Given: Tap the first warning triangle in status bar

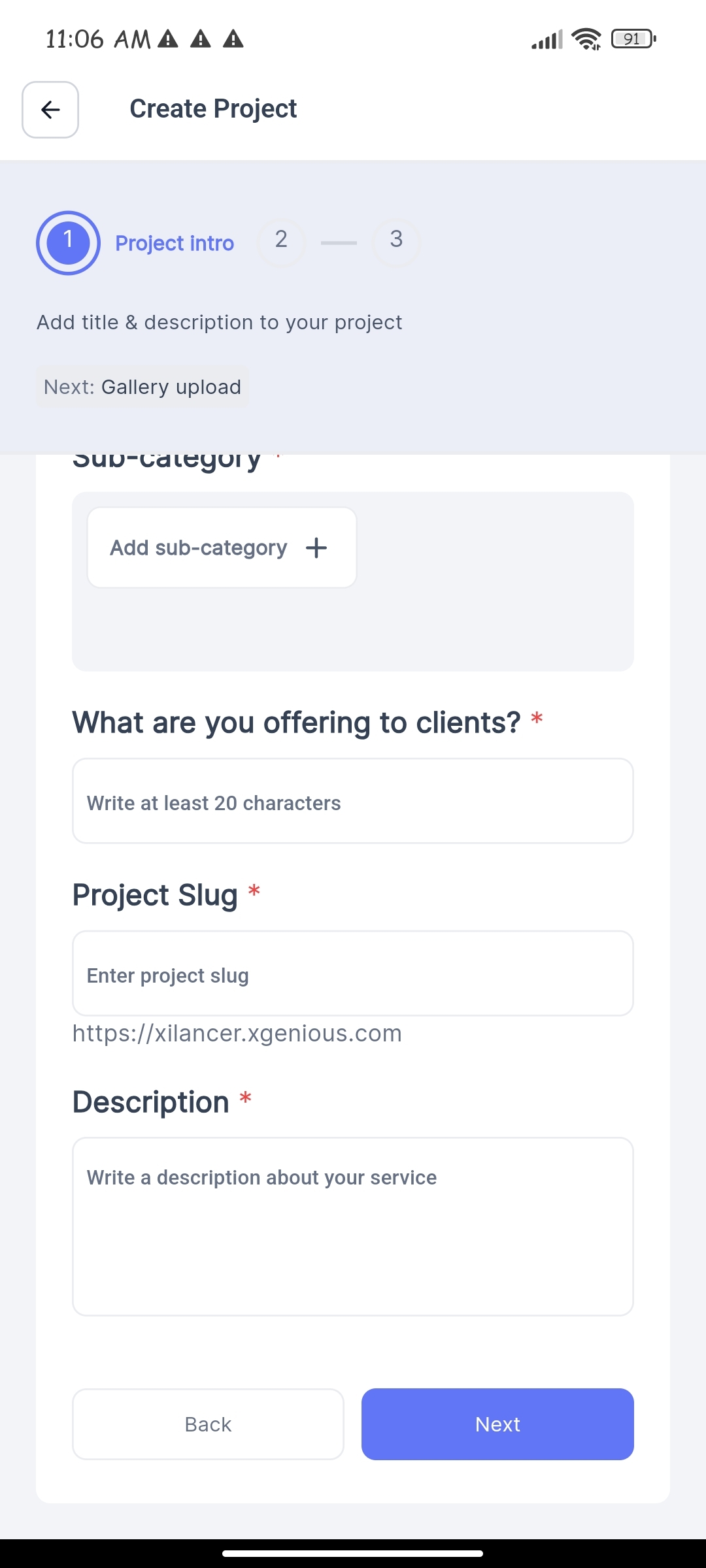Looking at the screenshot, I should (x=168, y=39).
